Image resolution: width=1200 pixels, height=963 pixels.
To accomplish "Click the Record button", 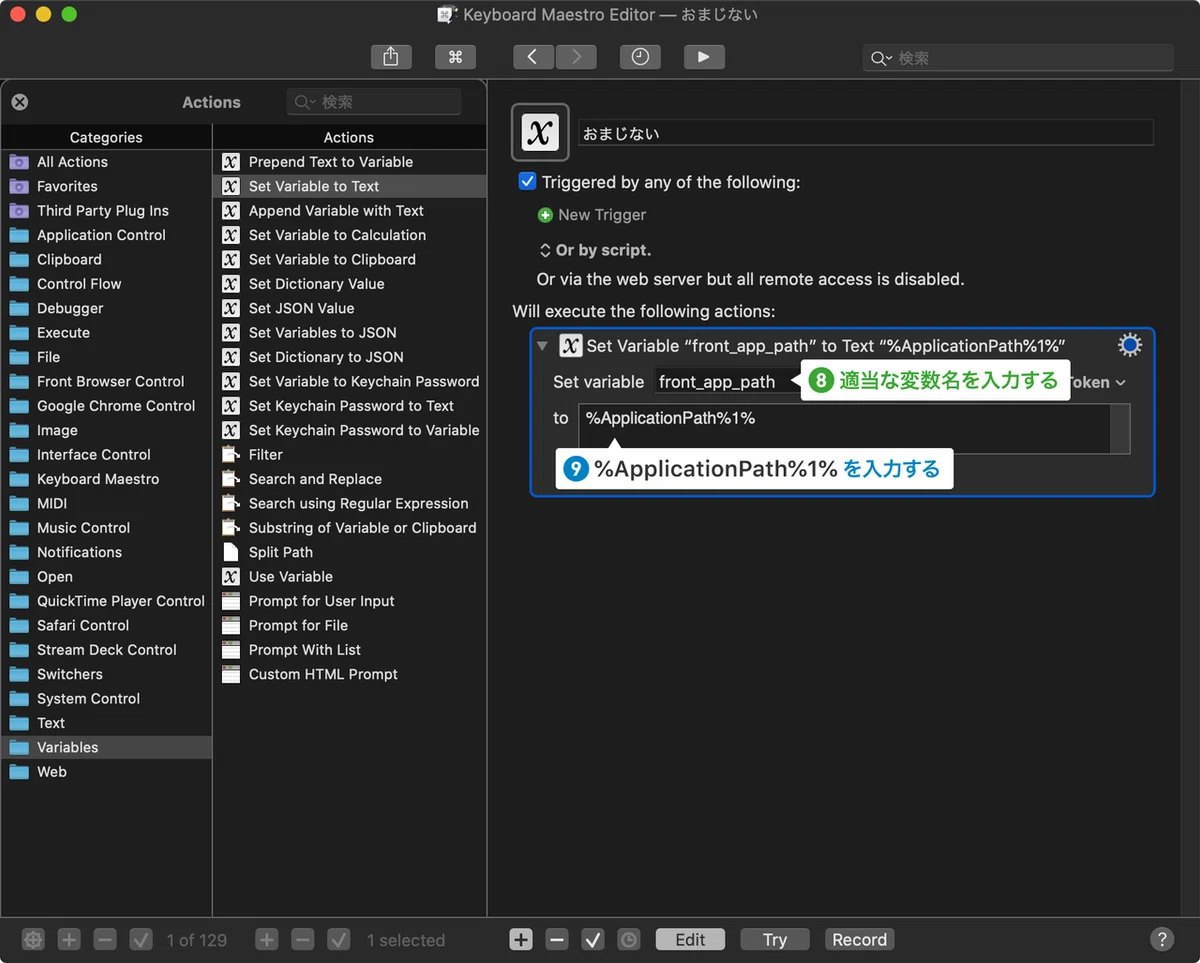I will point(860,939).
